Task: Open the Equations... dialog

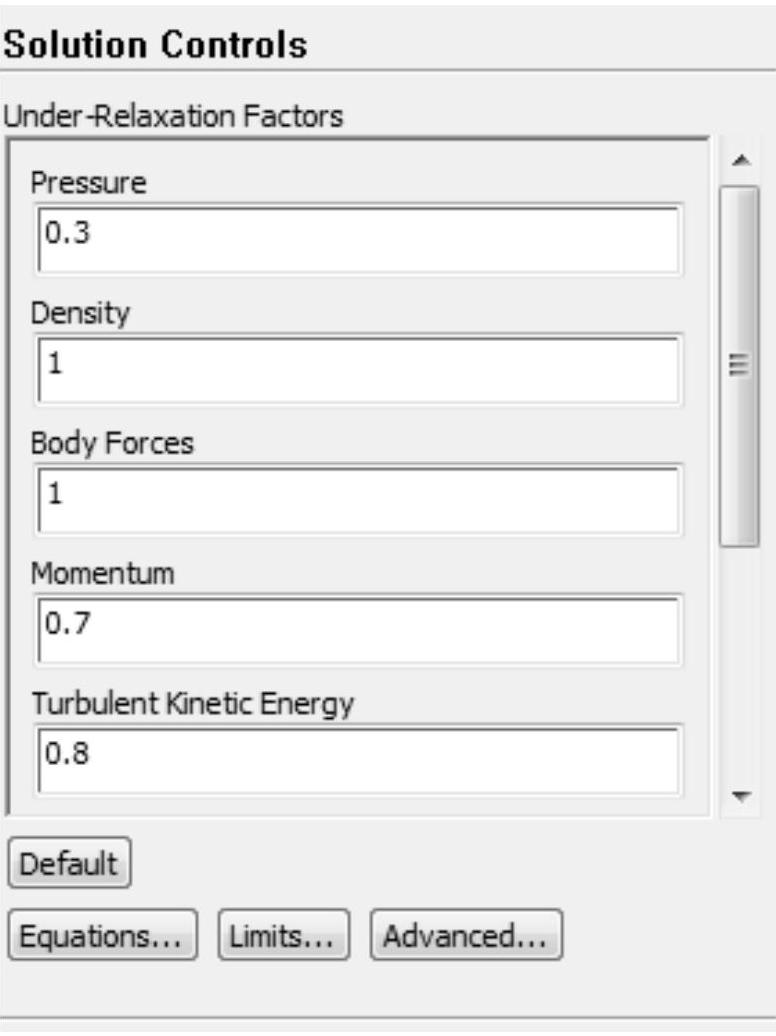Action: click(x=101, y=936)
